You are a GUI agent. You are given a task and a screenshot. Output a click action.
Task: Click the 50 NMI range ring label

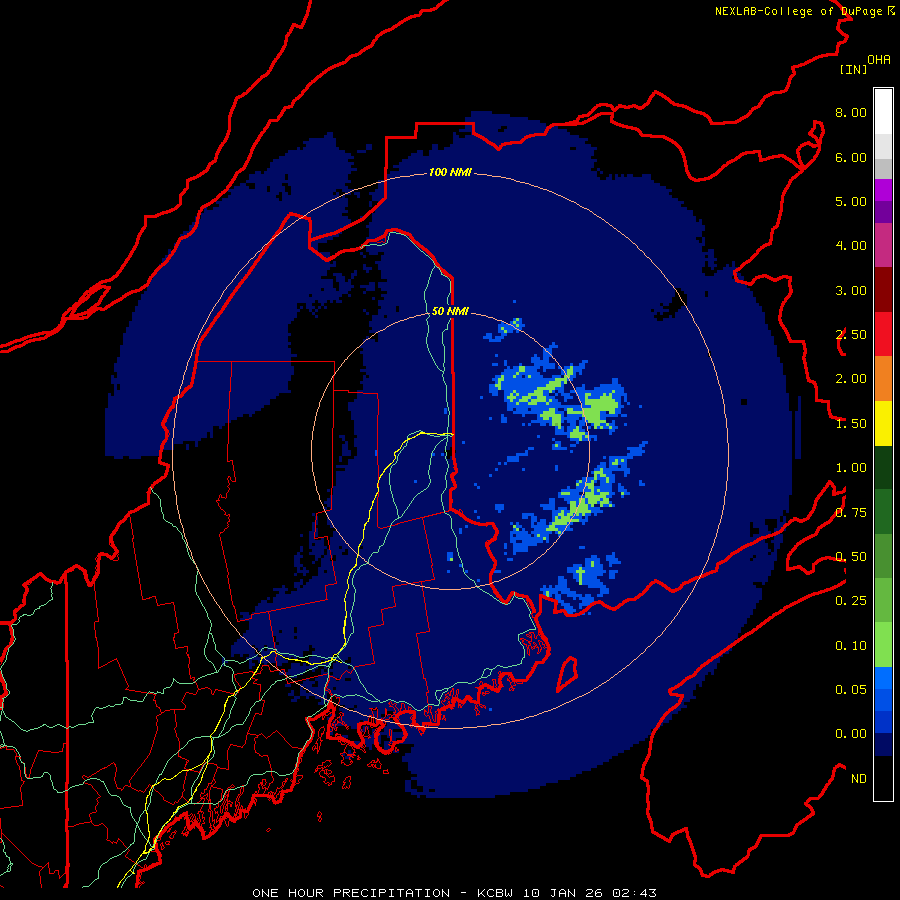pyautogui.click(x=450, y=311)
